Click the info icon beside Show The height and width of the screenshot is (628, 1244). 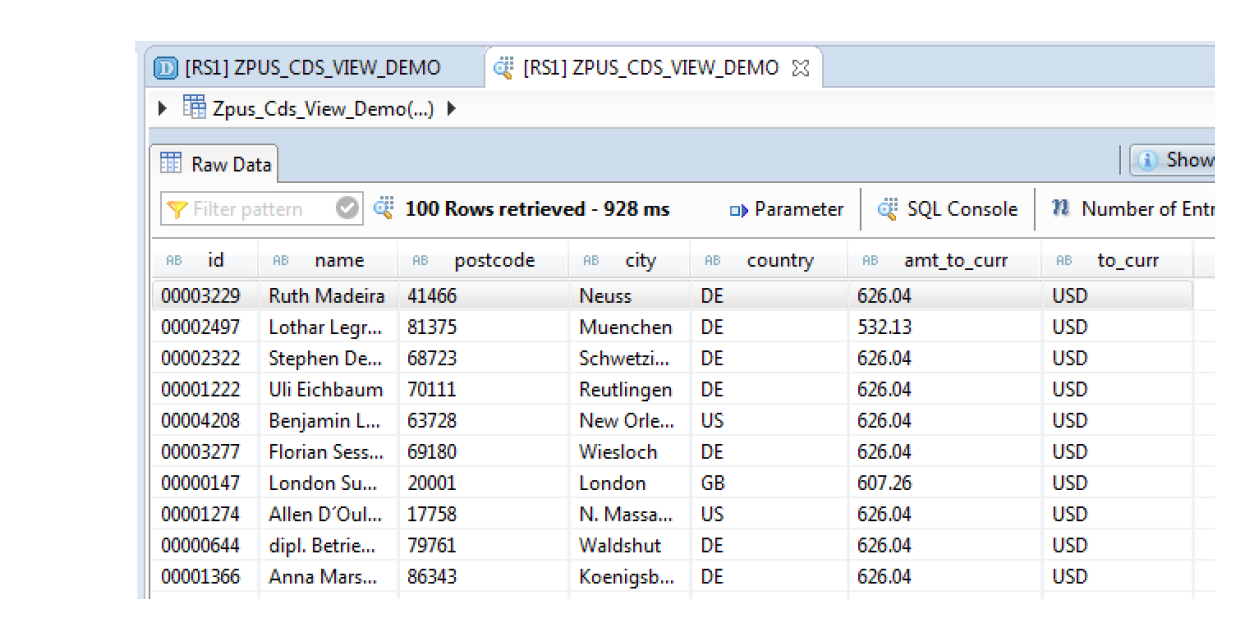1147,159
